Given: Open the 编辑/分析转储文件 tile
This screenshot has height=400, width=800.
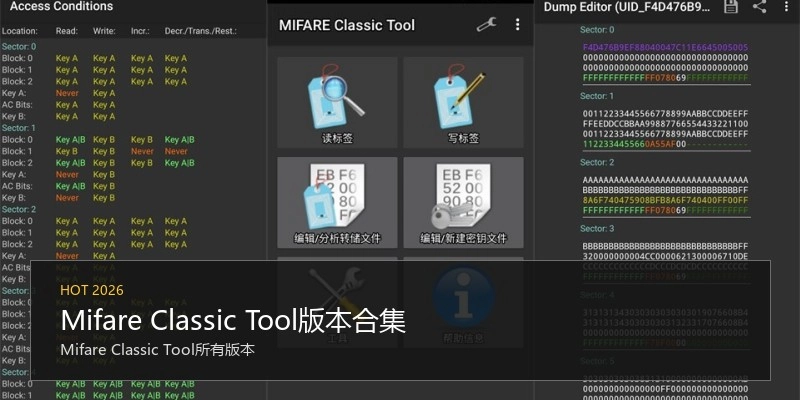Looking at the screenshot, I should pyautogui.click(x=337, y=203).
